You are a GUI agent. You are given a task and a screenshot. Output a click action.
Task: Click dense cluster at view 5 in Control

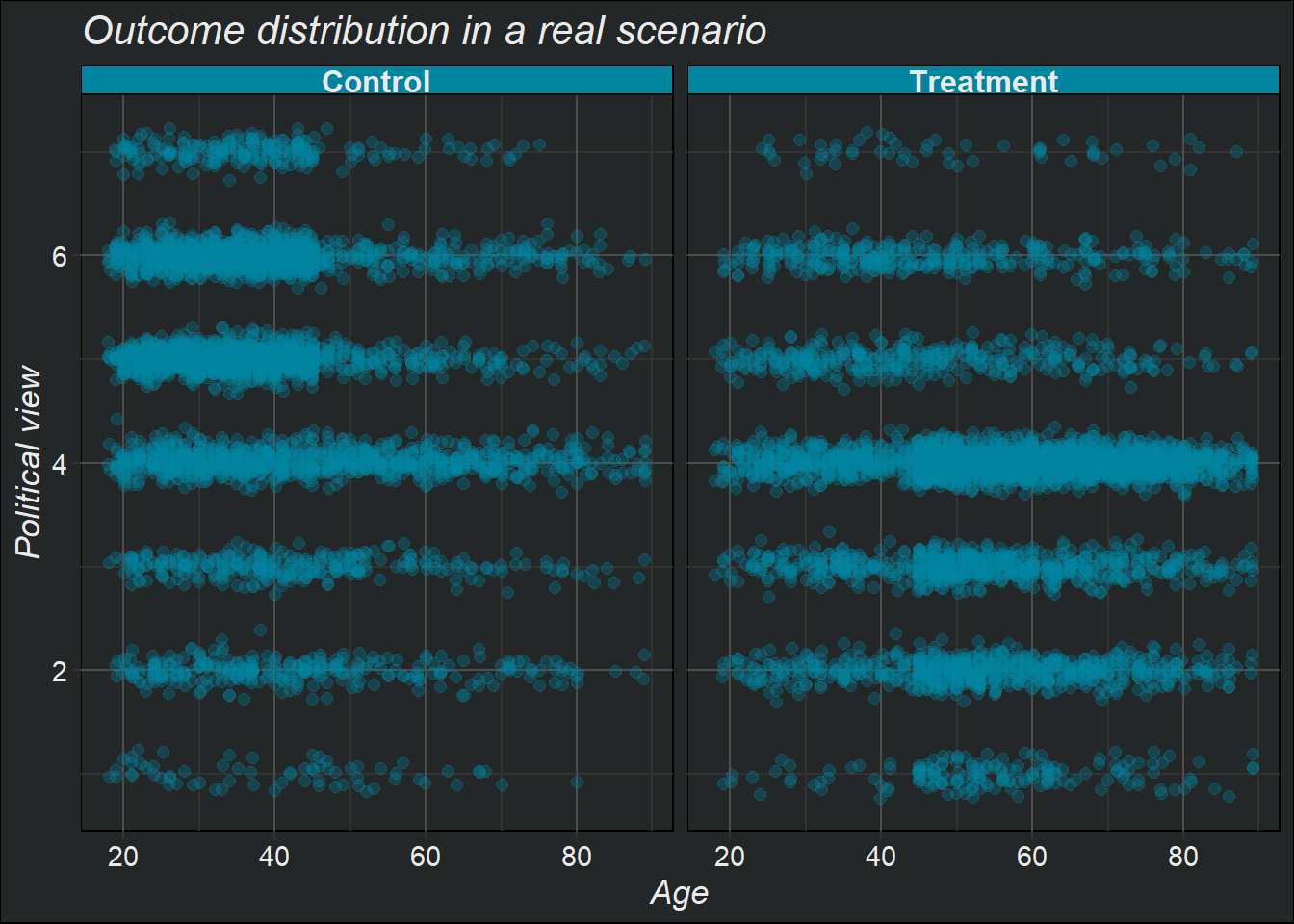(x=212, y=359)
